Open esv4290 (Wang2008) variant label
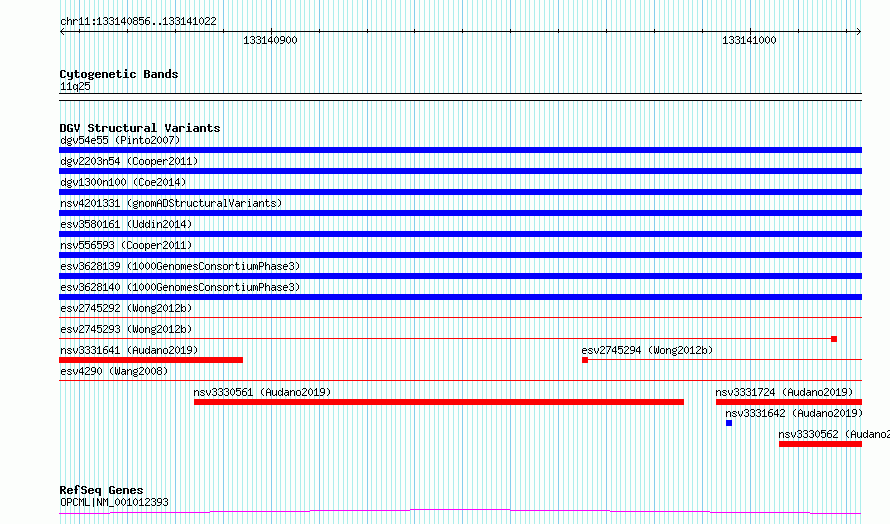 pos(114,371)
